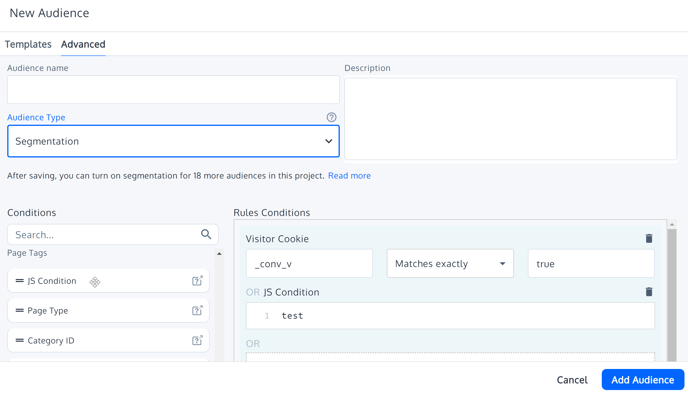Open JS Condition external link icon
Screen dimensions: 688x394
(x=197, y=281)
